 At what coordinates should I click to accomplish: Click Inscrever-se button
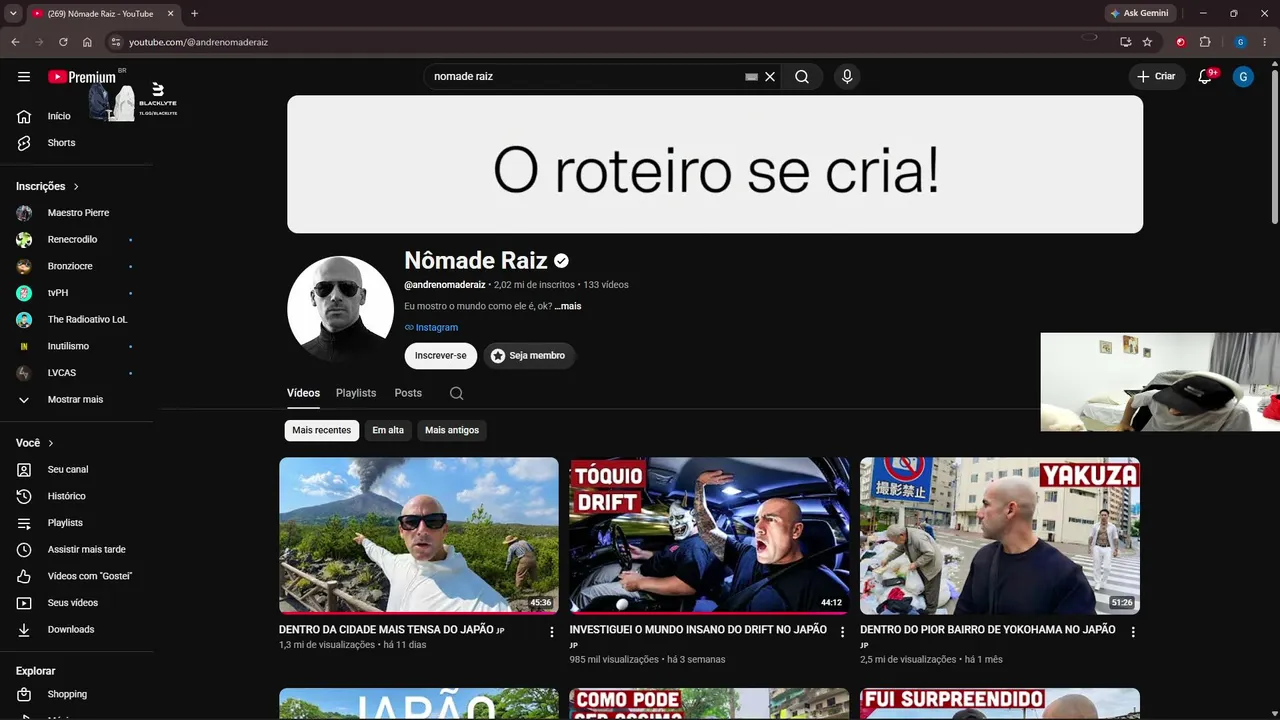click(x=441, y=355)
